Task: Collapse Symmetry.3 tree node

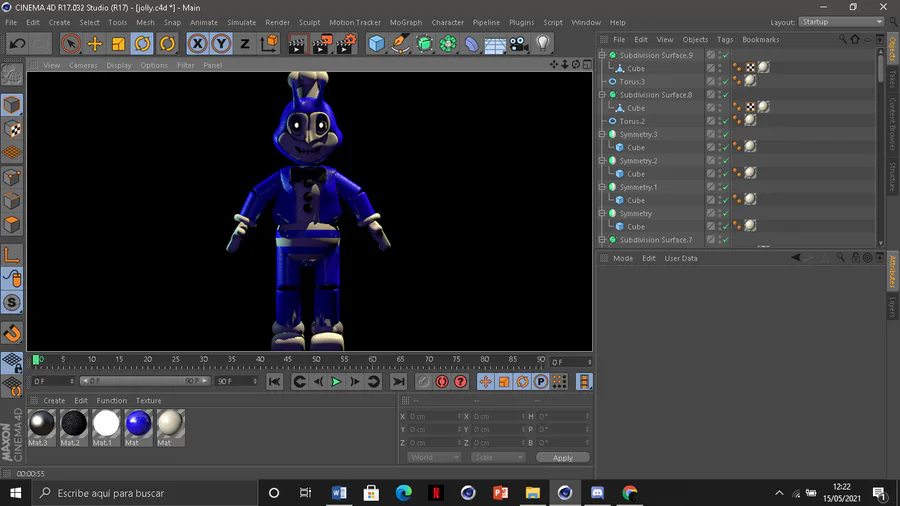Action: point(602,134)
